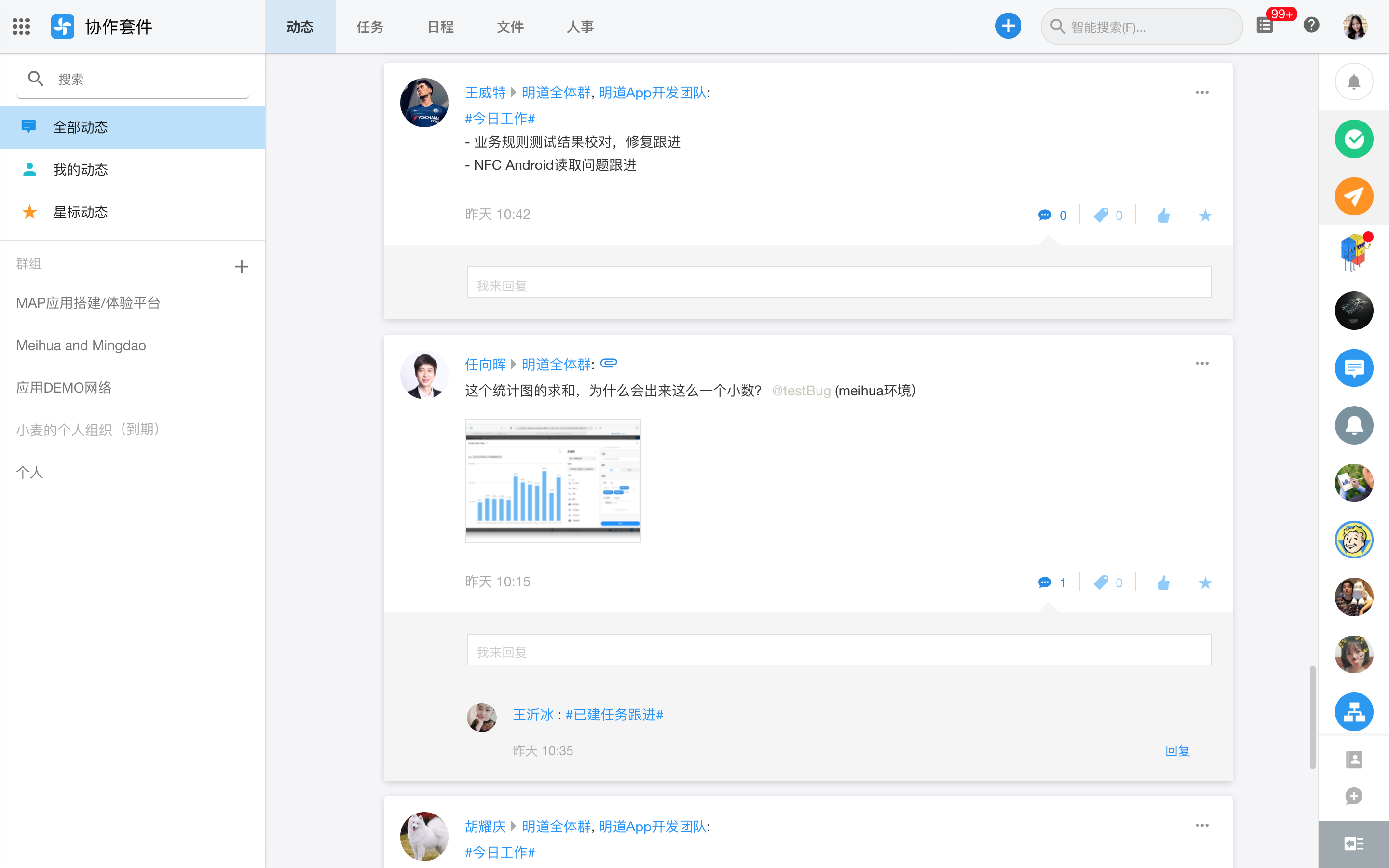This screenshot has width=1389, height=868.
Task: Click 王沂冰's name in the reply
Action: (533, 714)
